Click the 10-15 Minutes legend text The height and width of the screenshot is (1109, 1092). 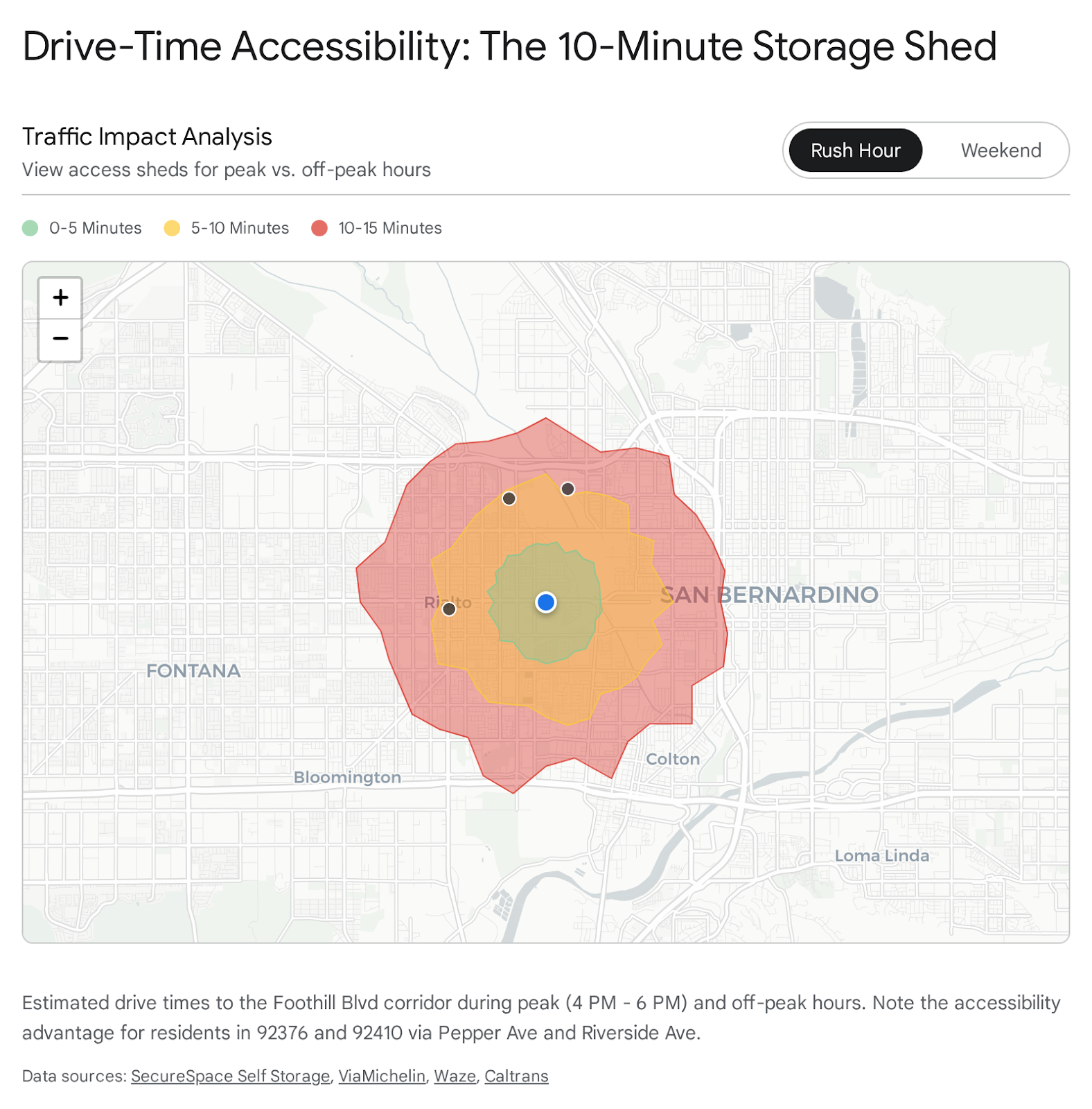point(390,228)
